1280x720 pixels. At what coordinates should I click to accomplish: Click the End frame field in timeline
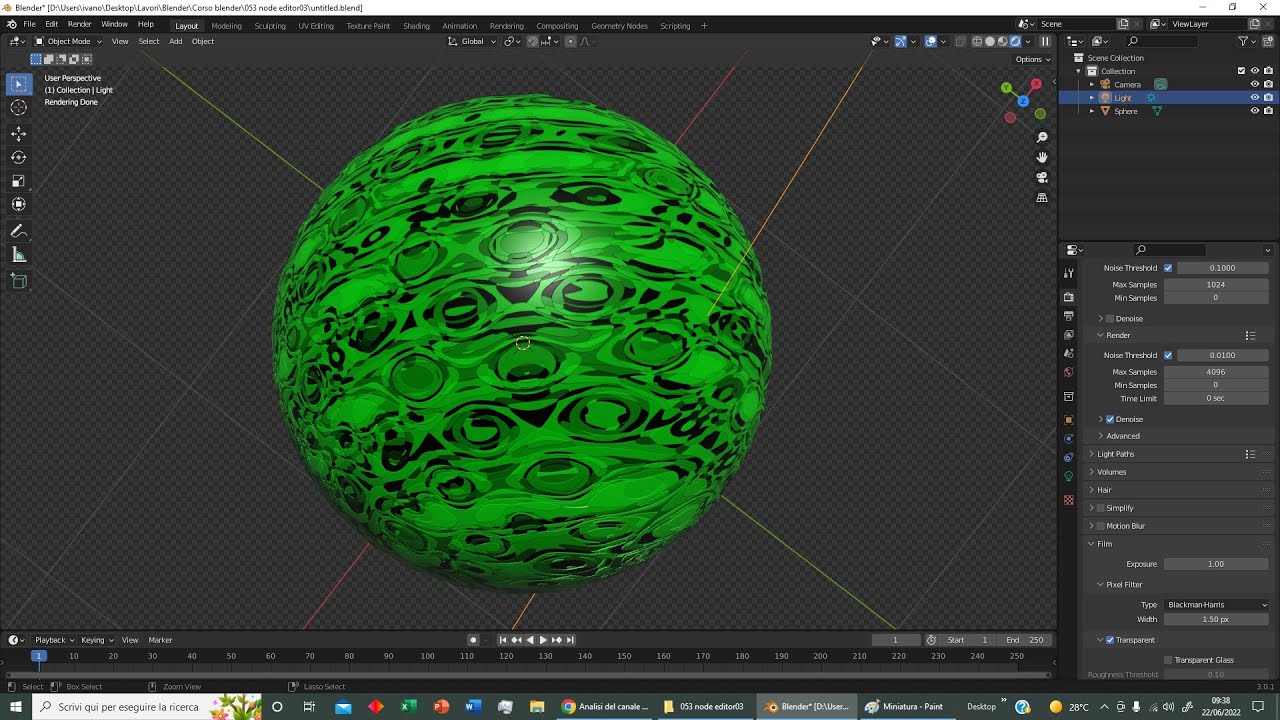(1026, 640)
